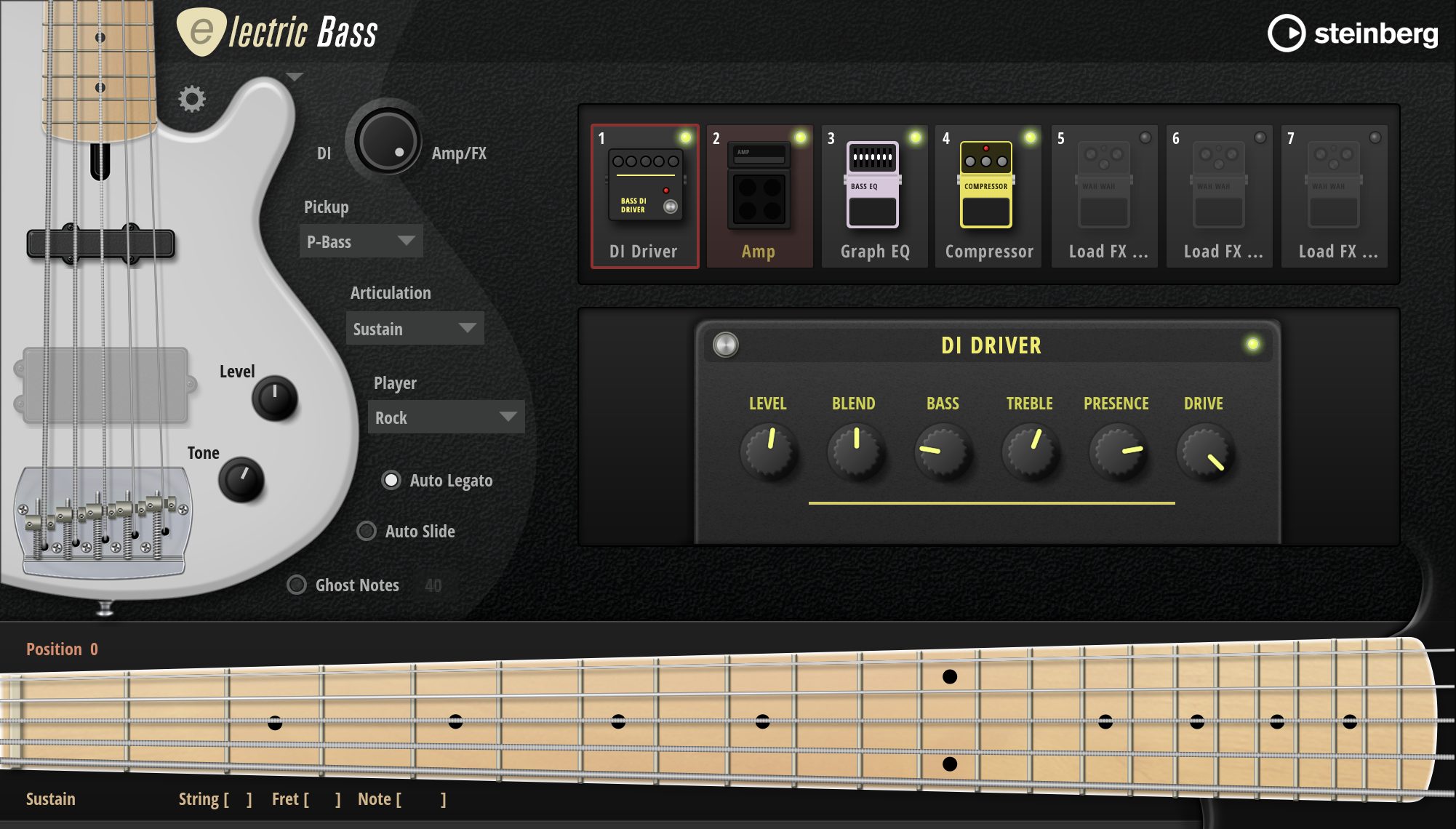Click the DI/Amp-FX mix knob

tap(387, 140)
